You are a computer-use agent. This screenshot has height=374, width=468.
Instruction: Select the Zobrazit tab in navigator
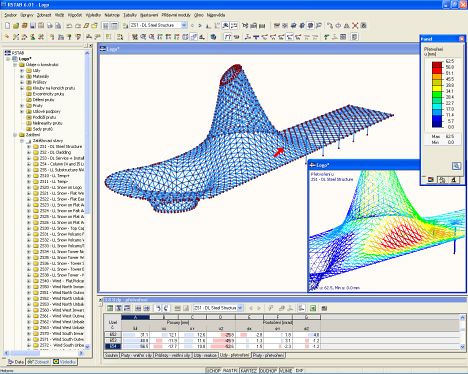38,362
